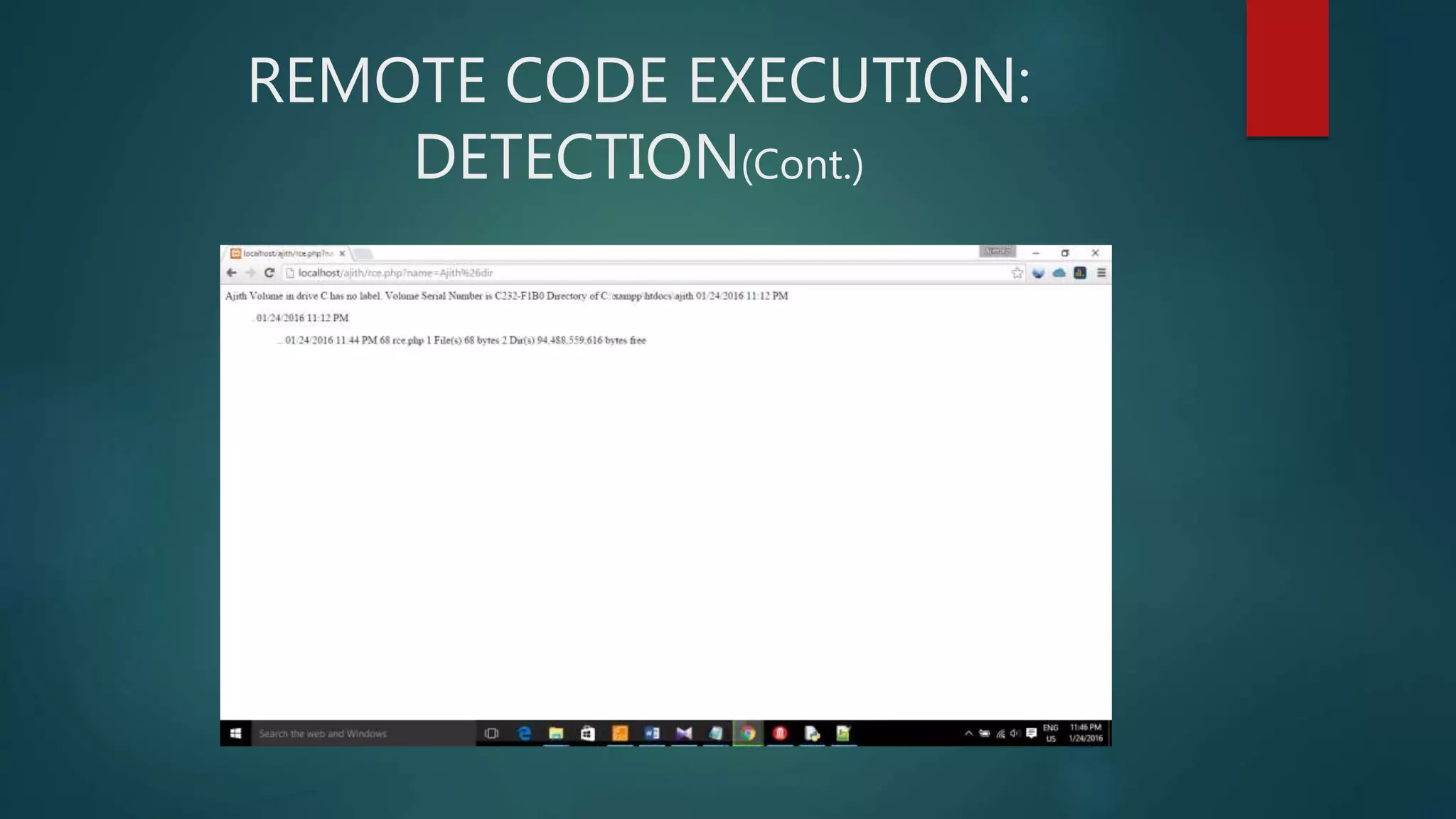Reload the page with the refresh icon
This screenshot has width=1456, height=819.
point(269,273)
